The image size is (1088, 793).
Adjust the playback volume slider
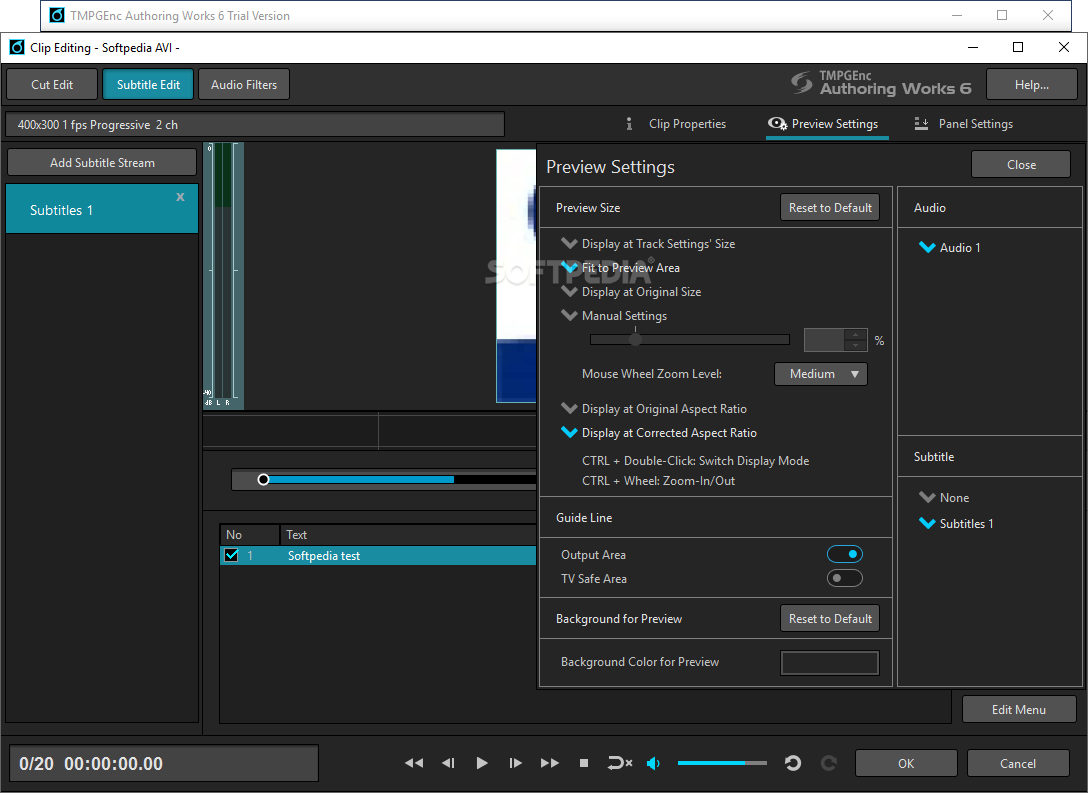pyautogui.click(x=722, y=763)
